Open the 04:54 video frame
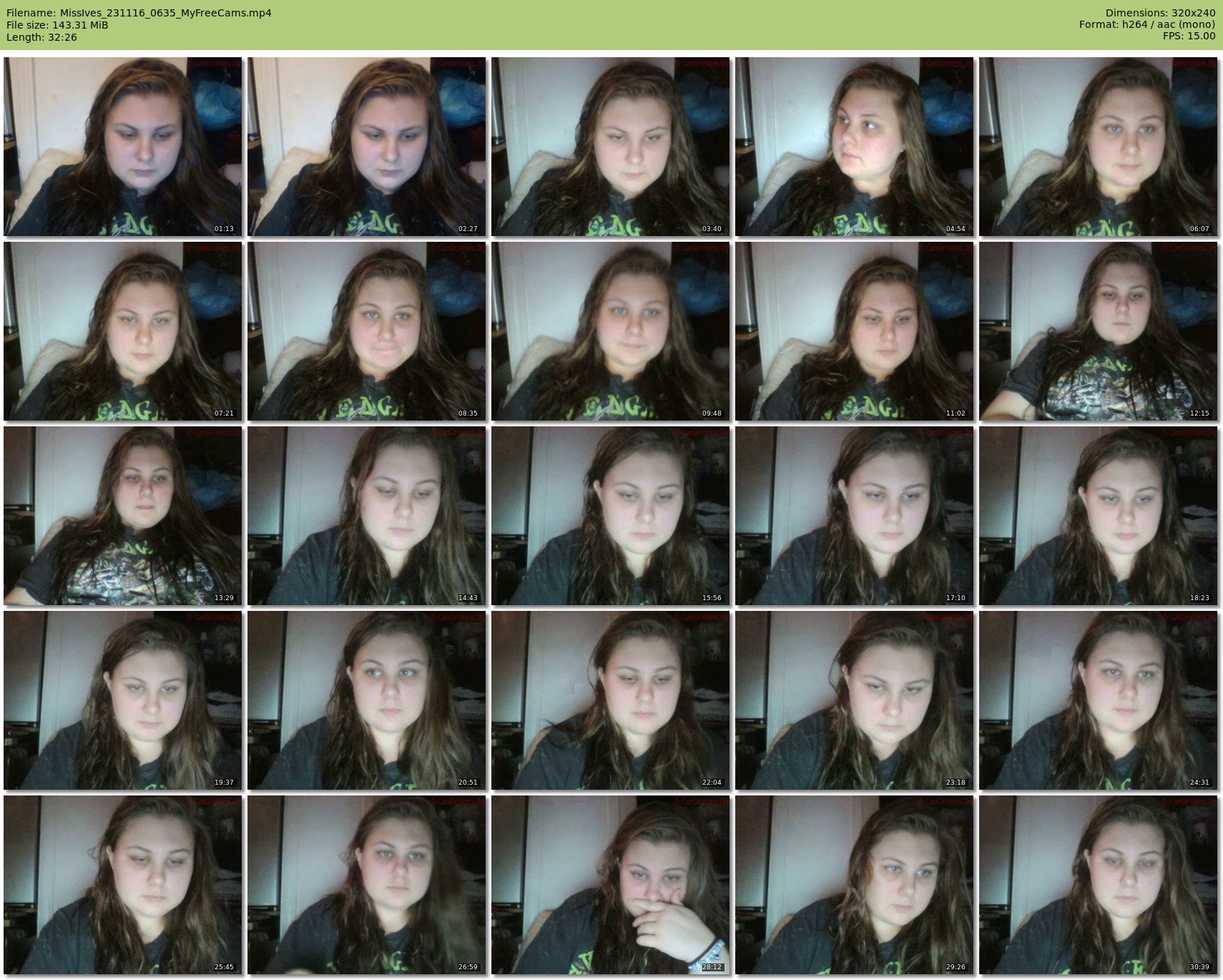The height and width of the screenshot is (980, 1223). click(x=855, y=147)
